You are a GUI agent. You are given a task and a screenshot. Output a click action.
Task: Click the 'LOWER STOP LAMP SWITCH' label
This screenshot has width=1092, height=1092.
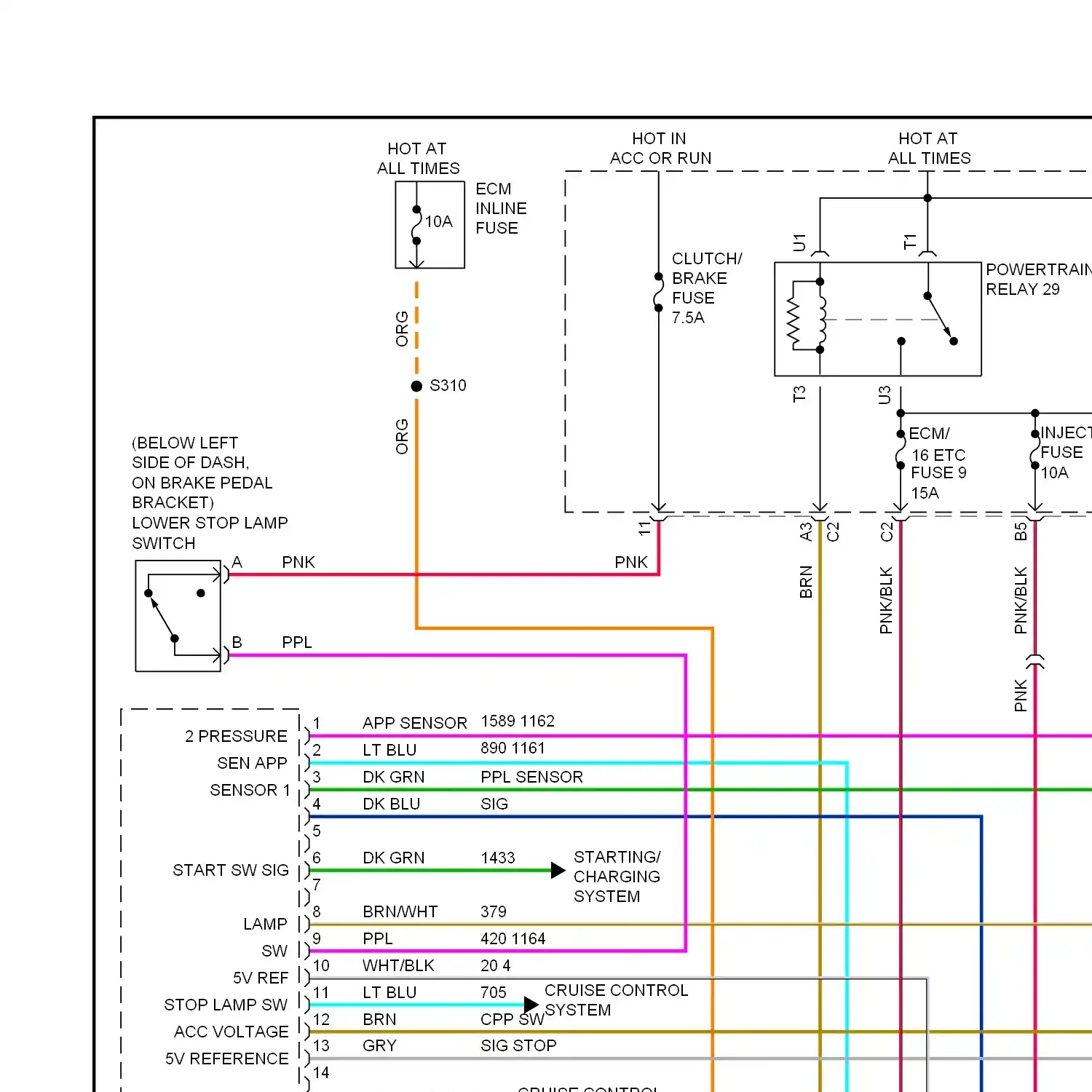[x=210, y=533]
